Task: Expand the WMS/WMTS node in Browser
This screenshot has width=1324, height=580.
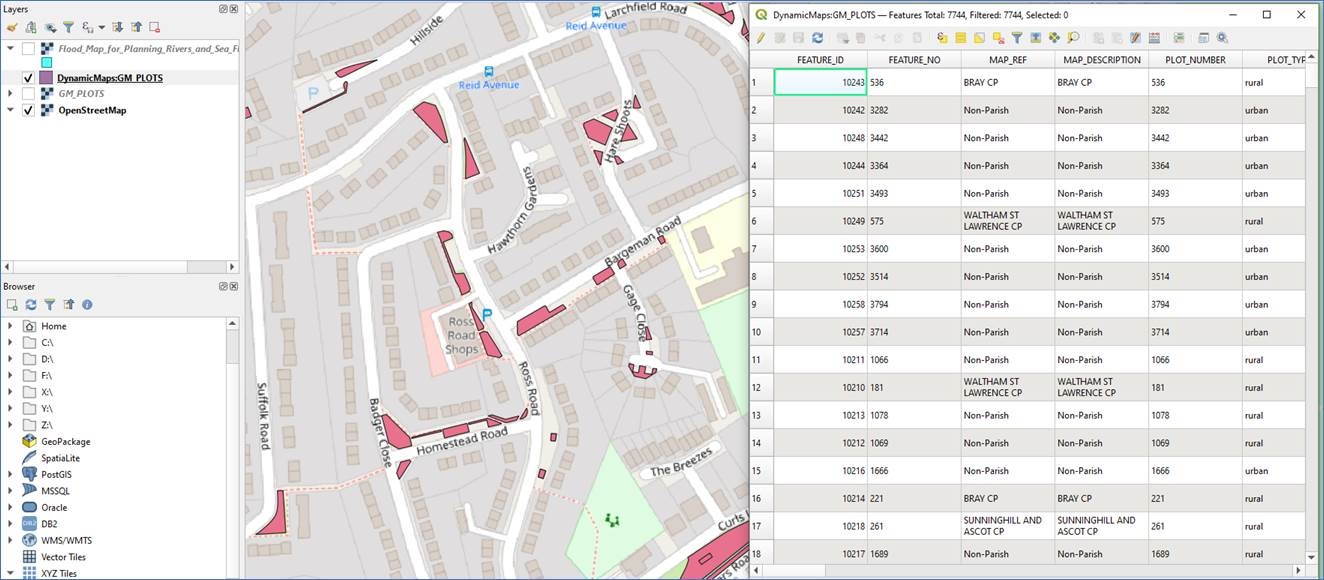Action: 10,540
